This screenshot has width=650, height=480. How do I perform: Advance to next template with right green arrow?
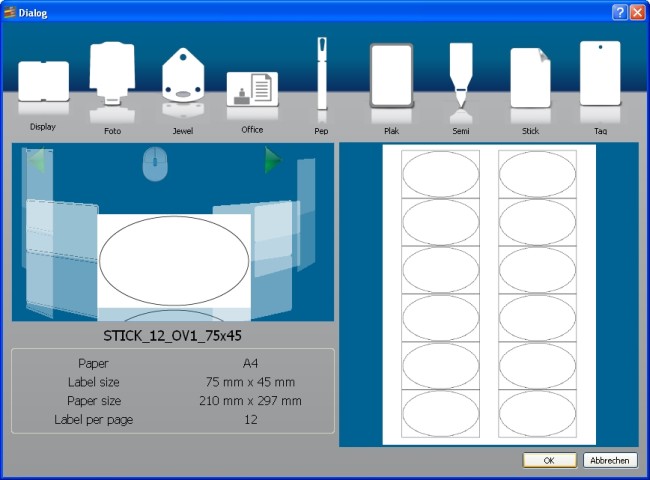tap(272, 160)
